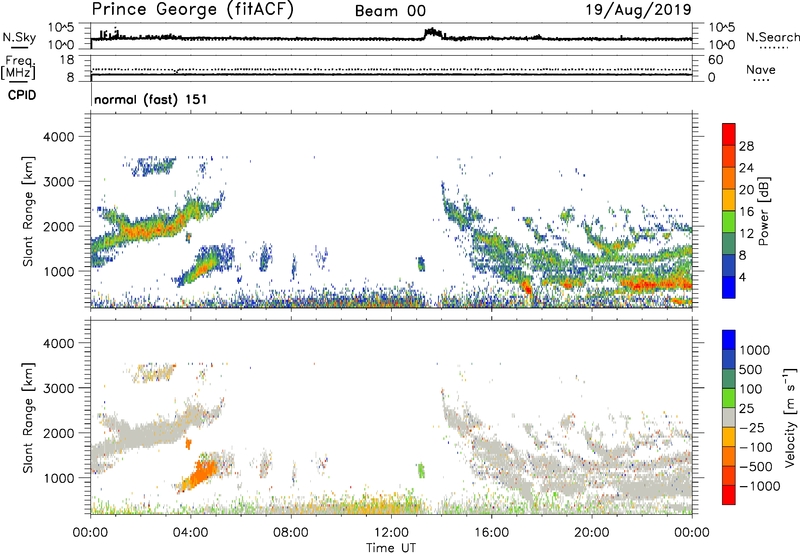Click the '16:00' time axis label
Viewport: 800px width, 554px height.
pyautogui.click(x=492, y=533)
